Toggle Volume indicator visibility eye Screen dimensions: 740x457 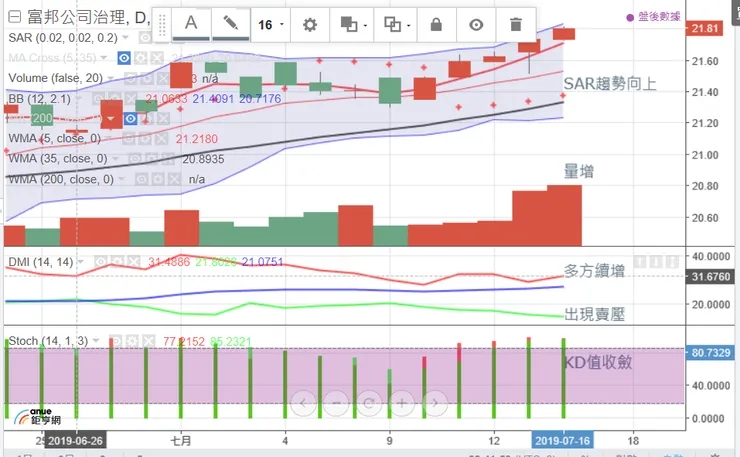(131, 78)
